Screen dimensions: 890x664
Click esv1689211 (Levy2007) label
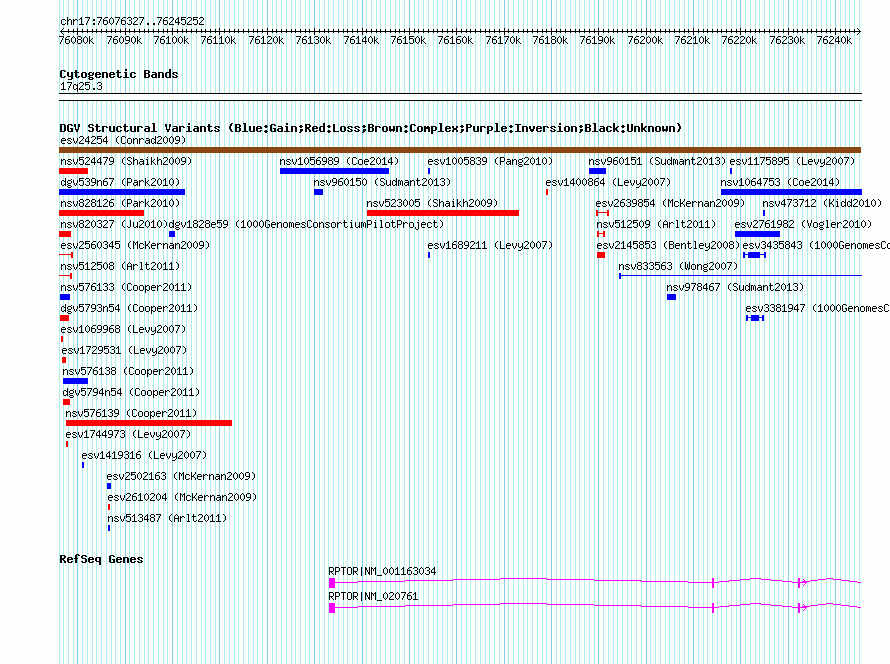[x=490, y=245]
